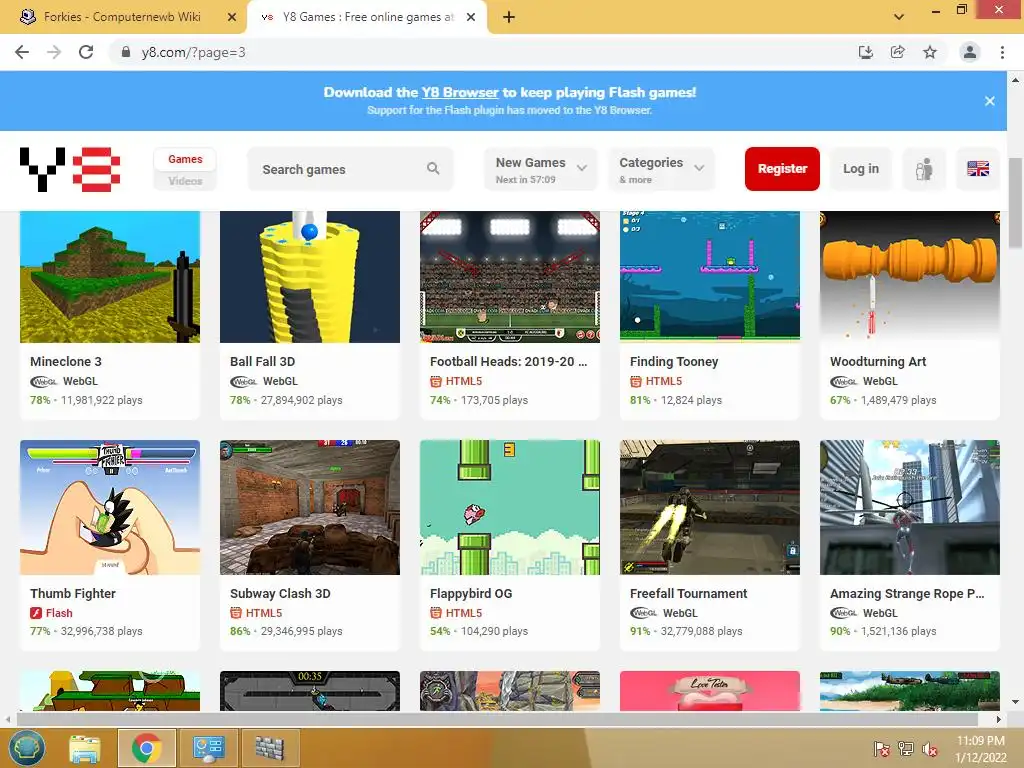Click the install/download icon in address bar
Screen dimensions: 1024x768
(x=866, y=52)
